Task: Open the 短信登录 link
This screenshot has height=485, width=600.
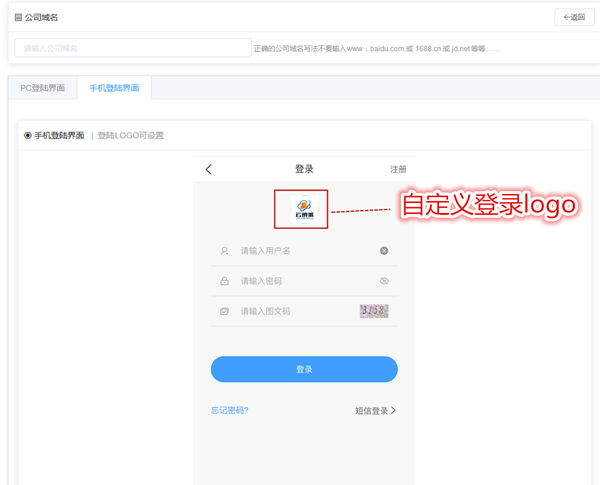Action: click(x=371, y=411)
